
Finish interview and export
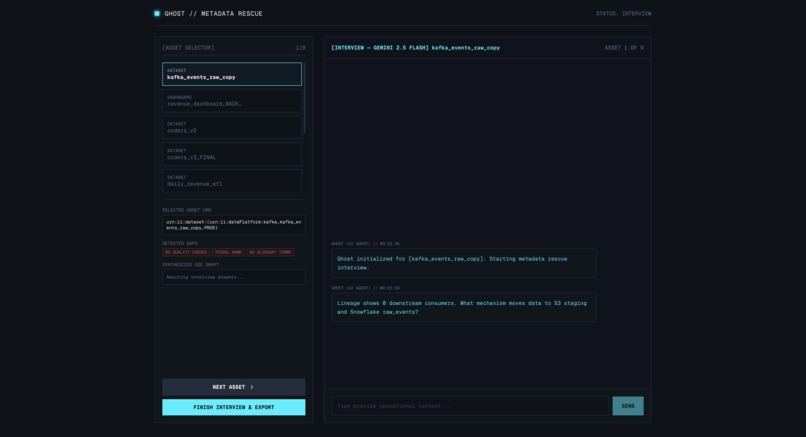point(234,407)
